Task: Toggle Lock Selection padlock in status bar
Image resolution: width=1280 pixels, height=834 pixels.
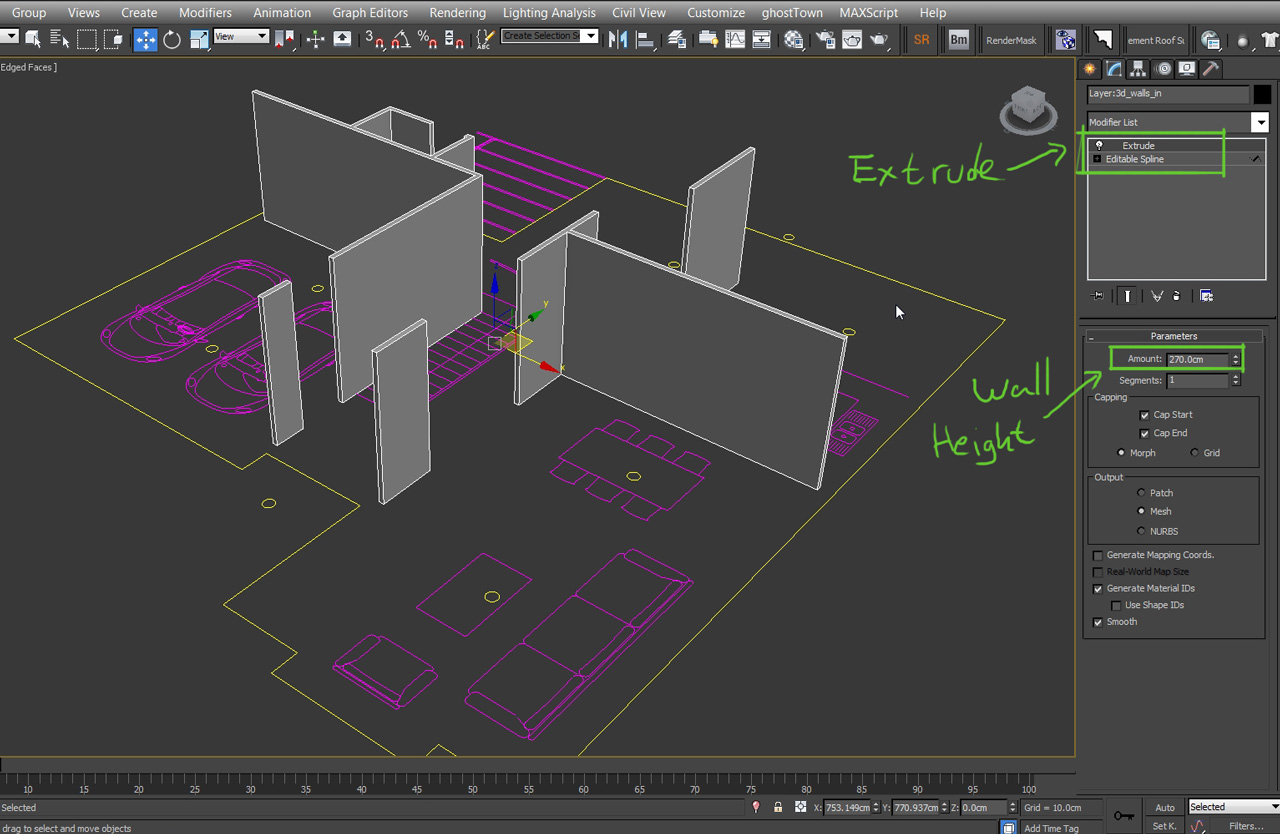Action: tap(778, 808)
